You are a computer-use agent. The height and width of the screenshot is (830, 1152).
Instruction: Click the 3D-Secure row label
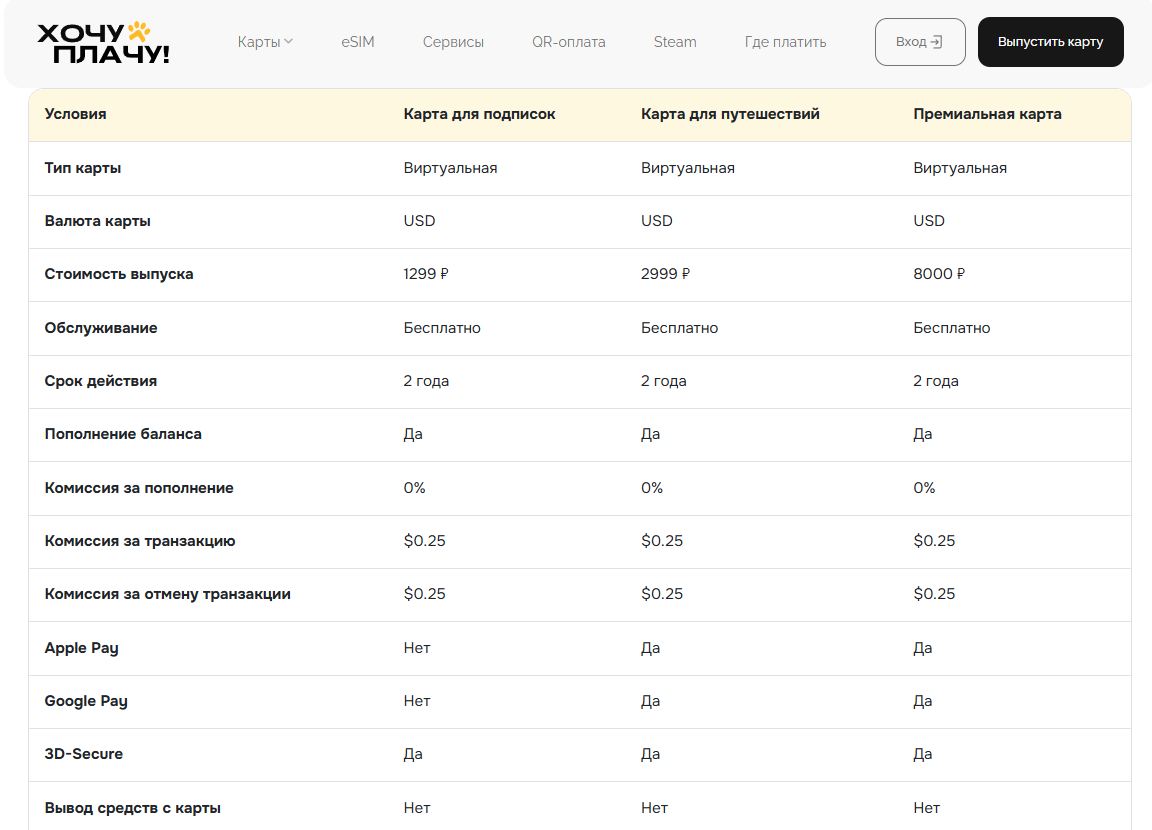[x=84, y=754]
